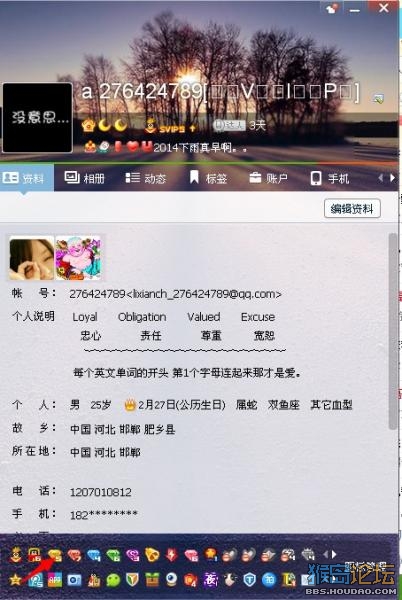
Task: Open the green WeChat bubble icon
Action: click(x=113, y=580)
